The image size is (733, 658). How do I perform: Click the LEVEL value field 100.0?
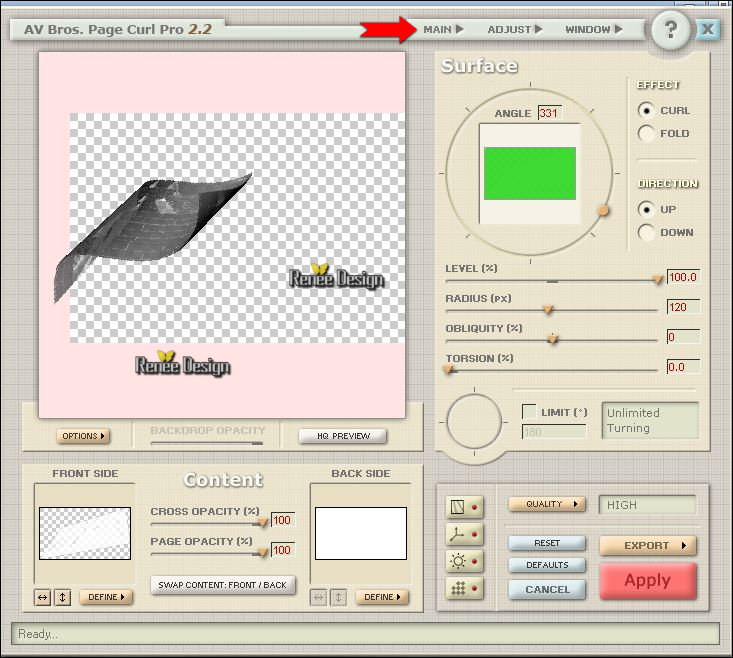[683, 277]
